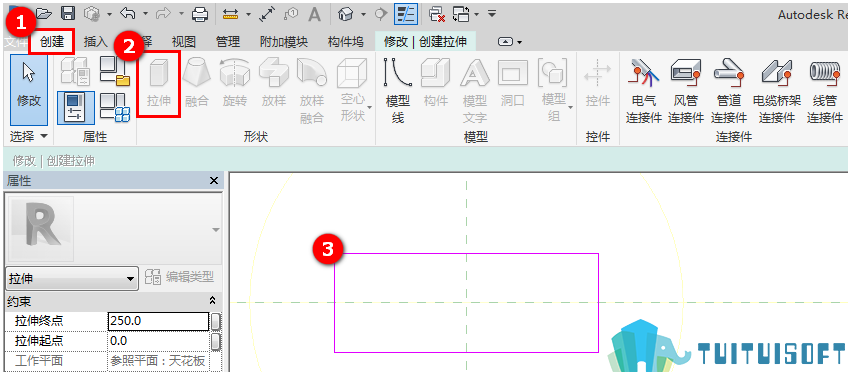The image size is (852, 375).
Task: Click the Revit type preview thumbnail
Action: (x=42, y=229)
